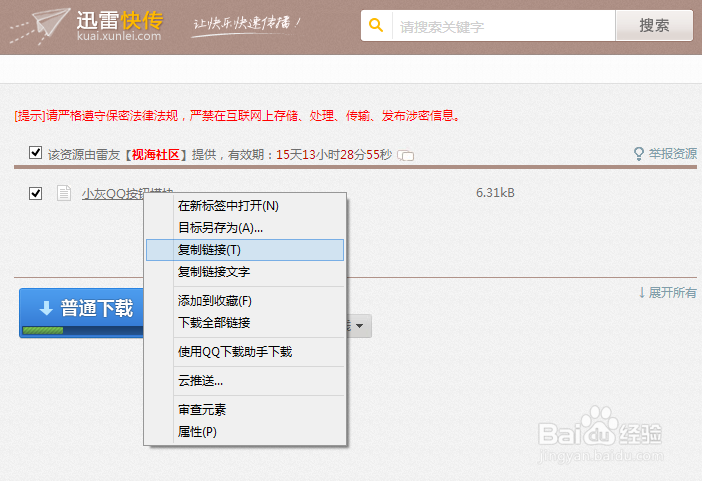This screenshot has width=702, height=481.
Task: Toggle the checkbox next to 该资源由雷友
Action: [35, 153]
